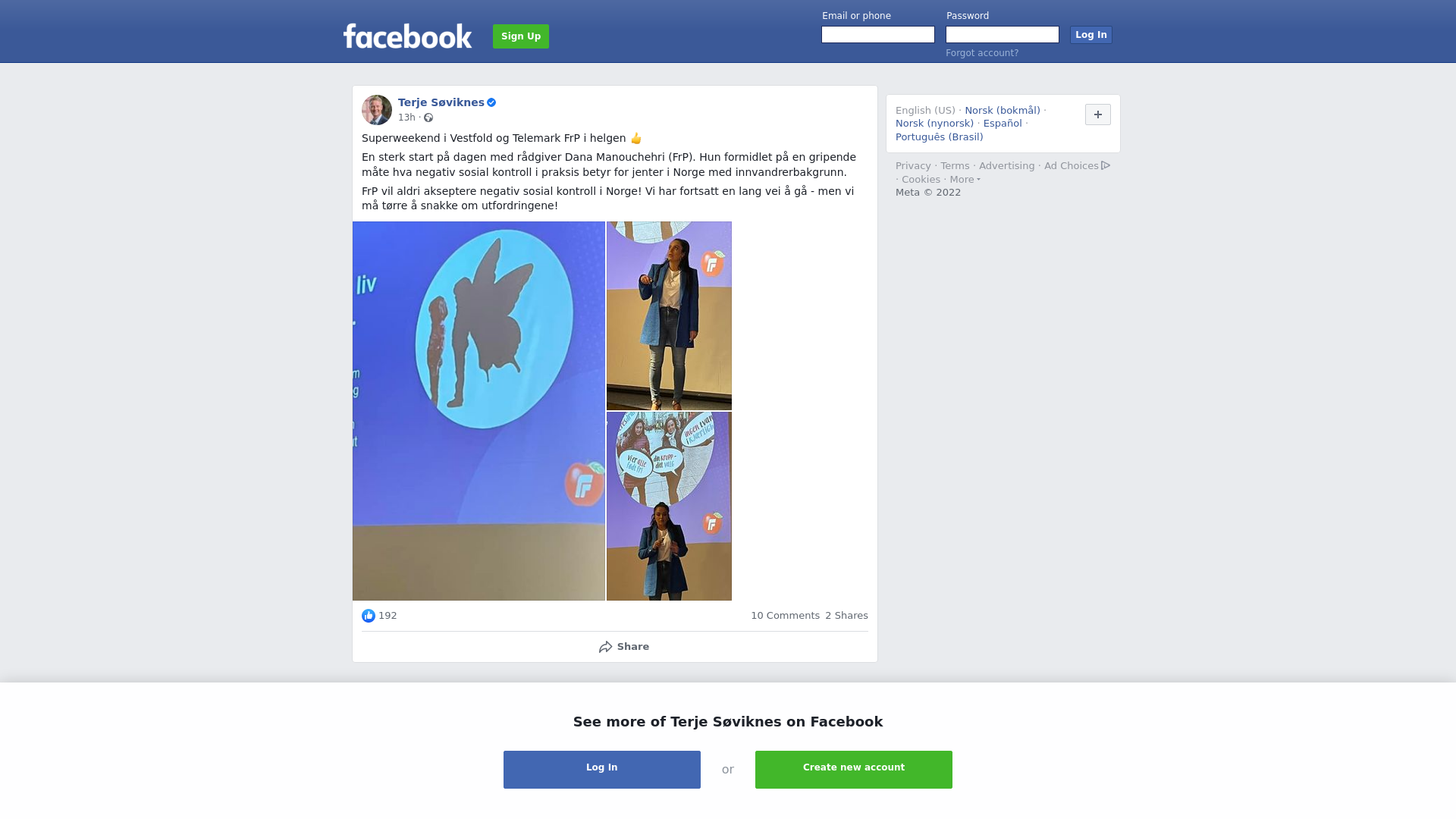The image size is (1456, 819).
Task: Focus the Email or phone field
Action: point(878,35)
